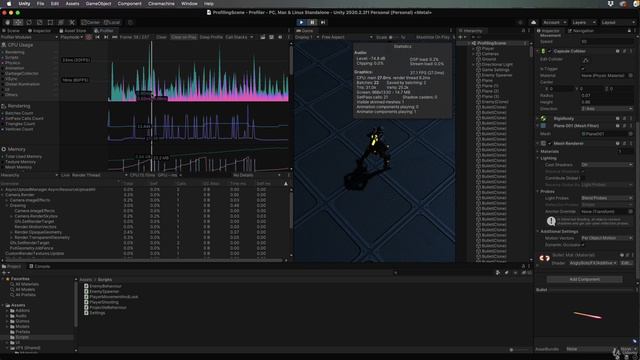Toggle Mesh Renderer enabled checkbox
This screenshot has width=640, height=360.
(x=550, y=144)
